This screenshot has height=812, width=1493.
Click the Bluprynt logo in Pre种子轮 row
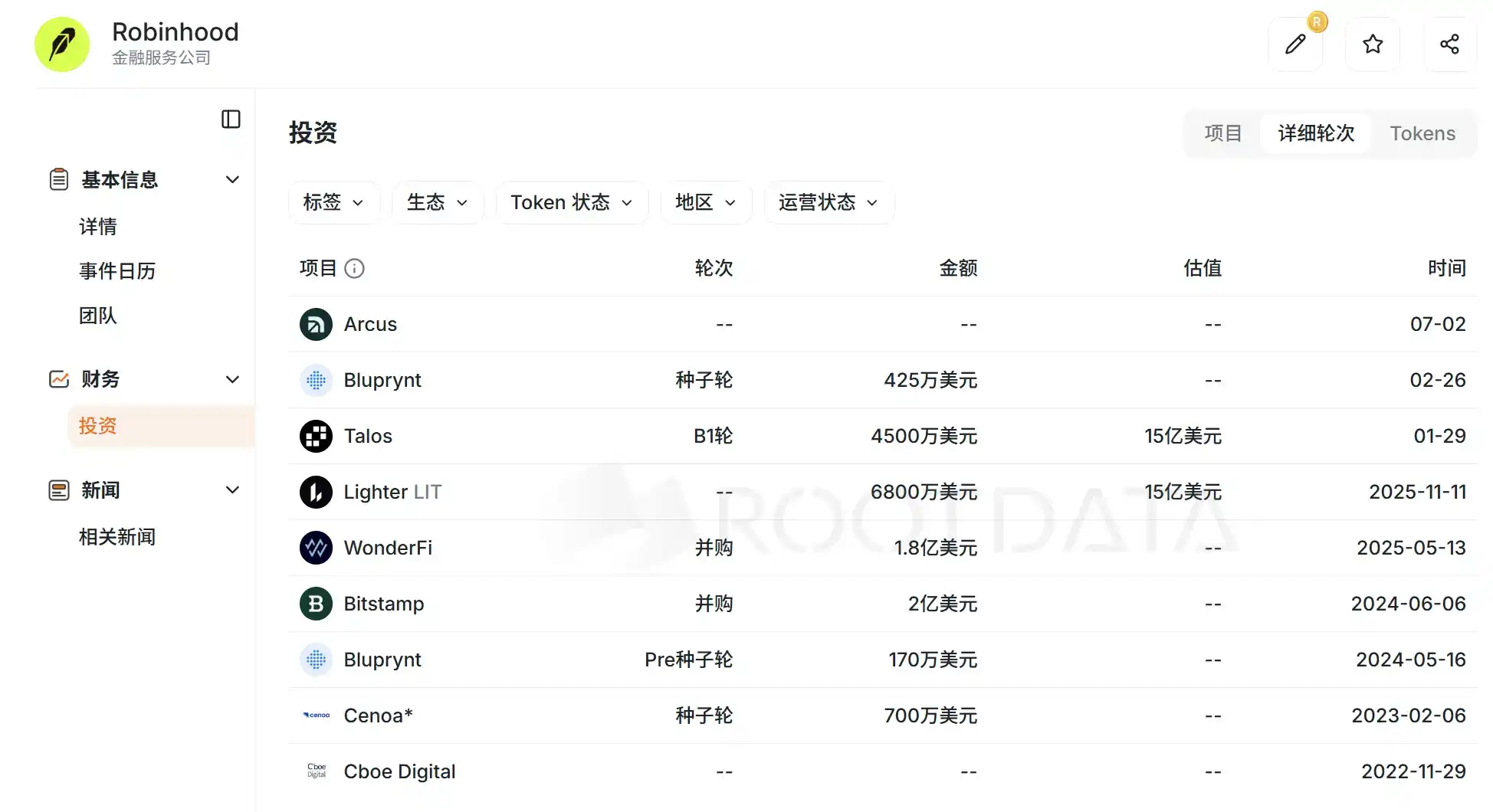click(x=316, y=660)
